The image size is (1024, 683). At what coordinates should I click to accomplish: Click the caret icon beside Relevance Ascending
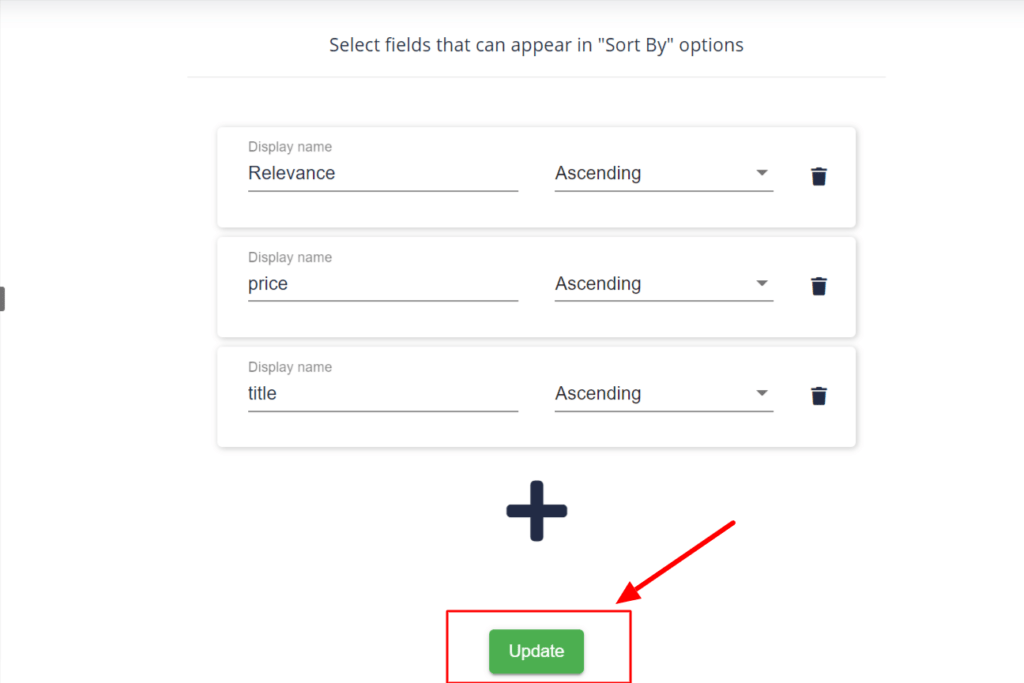(762, 172)
